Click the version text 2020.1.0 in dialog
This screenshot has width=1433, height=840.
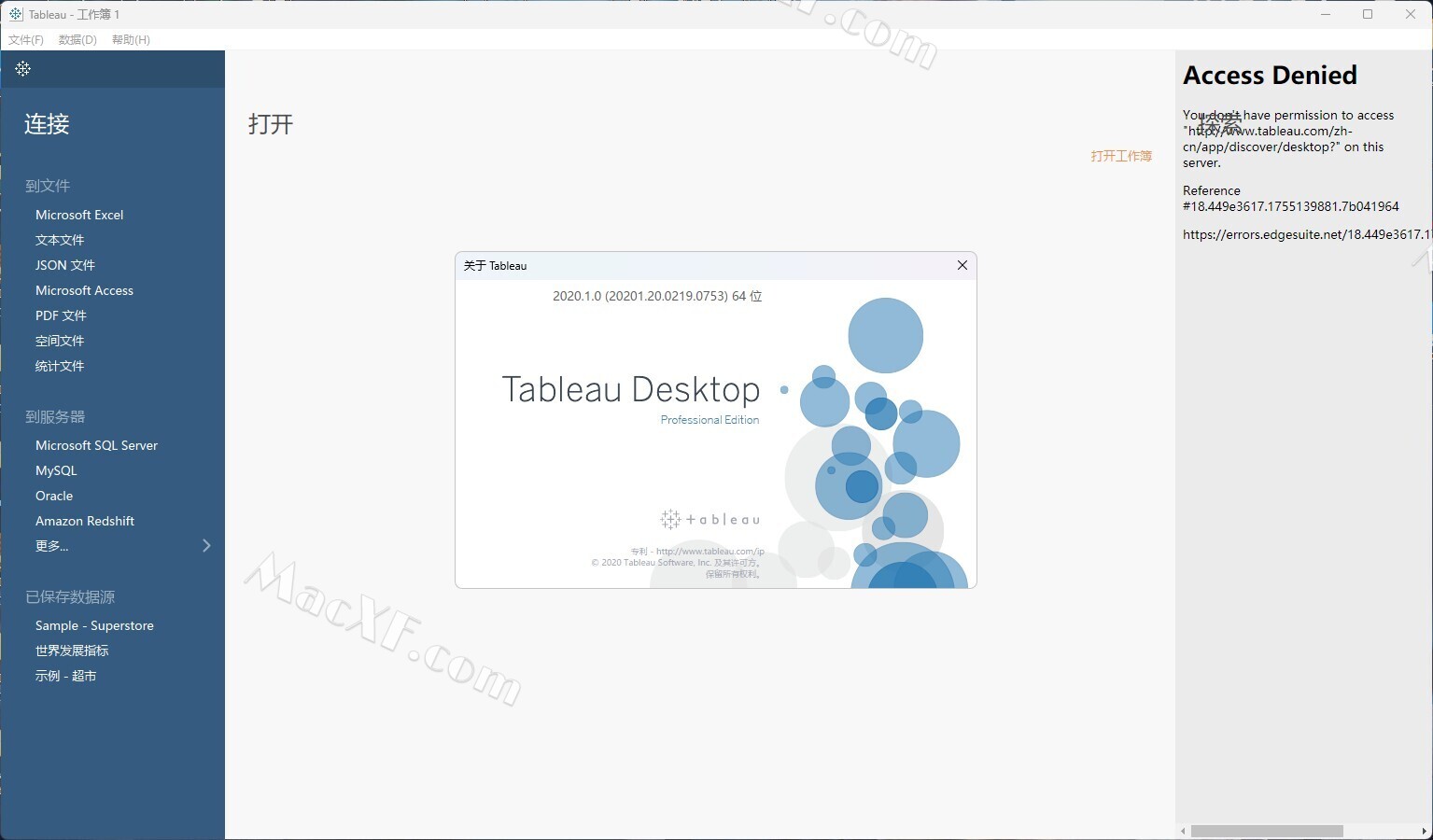657,296
